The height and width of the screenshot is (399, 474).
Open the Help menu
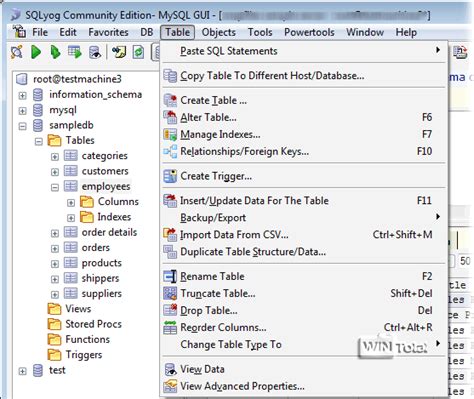point(406,32)
